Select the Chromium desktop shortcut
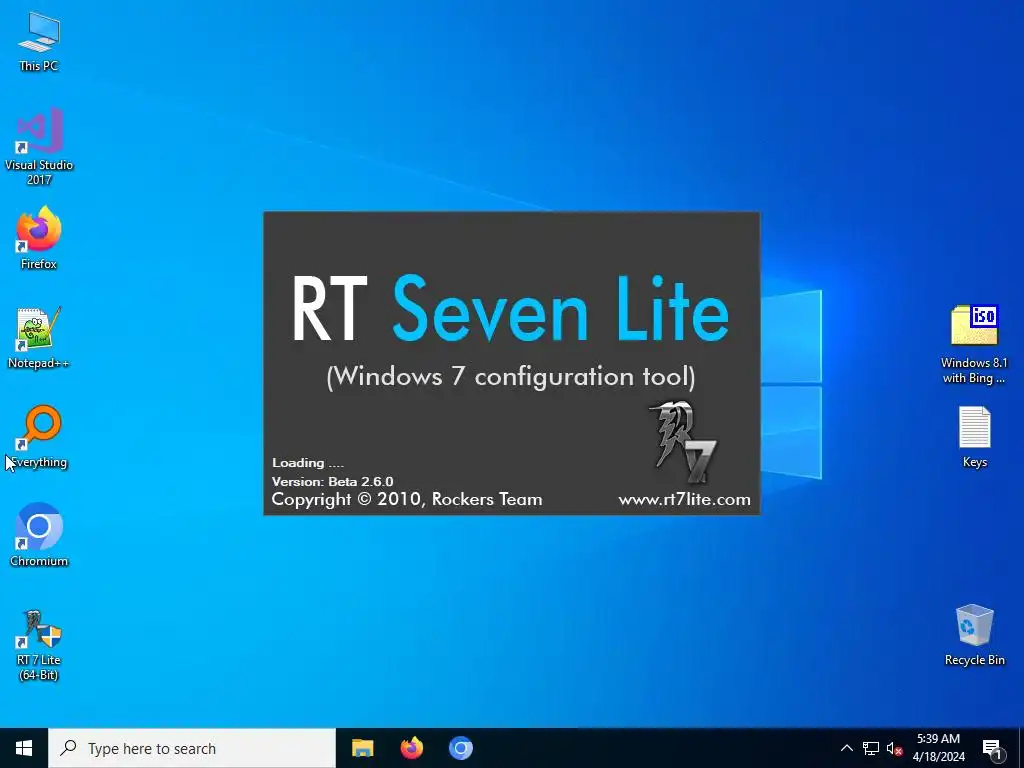Screen dimensions: 1024x768 click(x=39, y=535)
